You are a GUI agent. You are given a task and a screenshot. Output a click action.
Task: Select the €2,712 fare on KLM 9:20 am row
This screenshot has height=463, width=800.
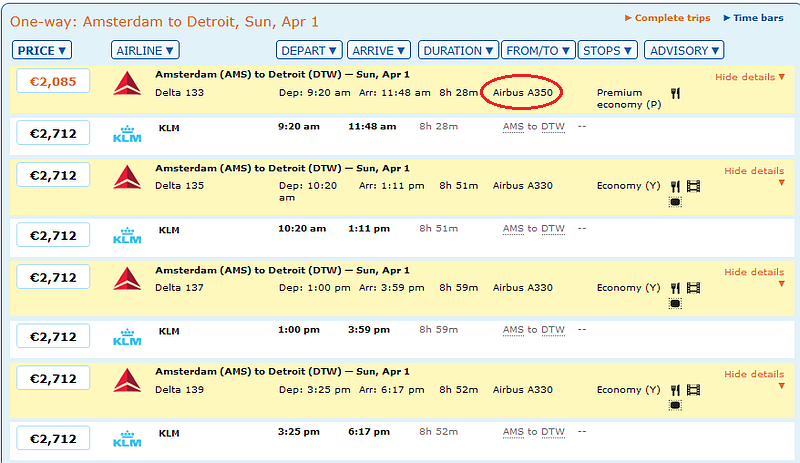[x=53, y=133]
